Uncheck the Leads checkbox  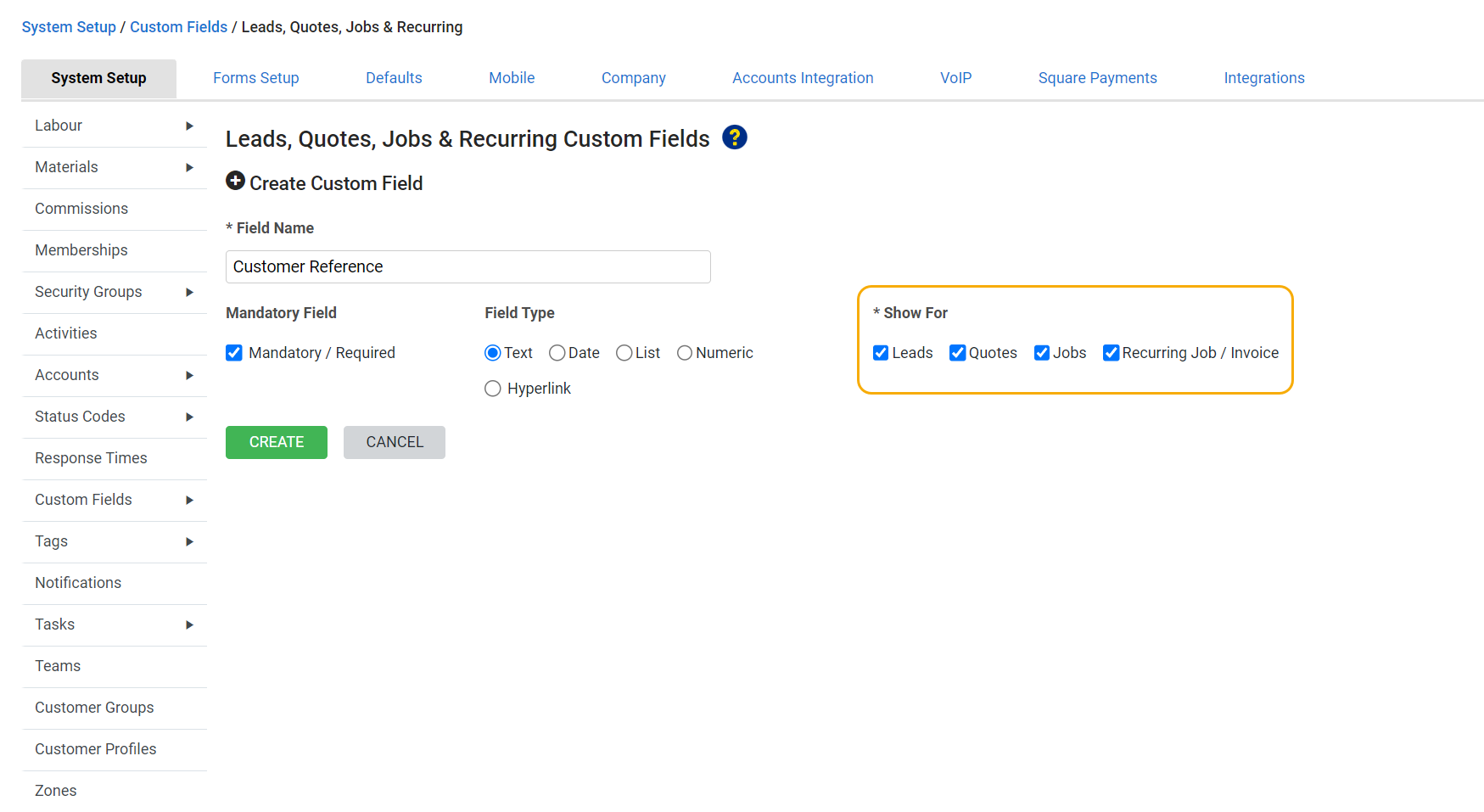click(x=881, y=353)
